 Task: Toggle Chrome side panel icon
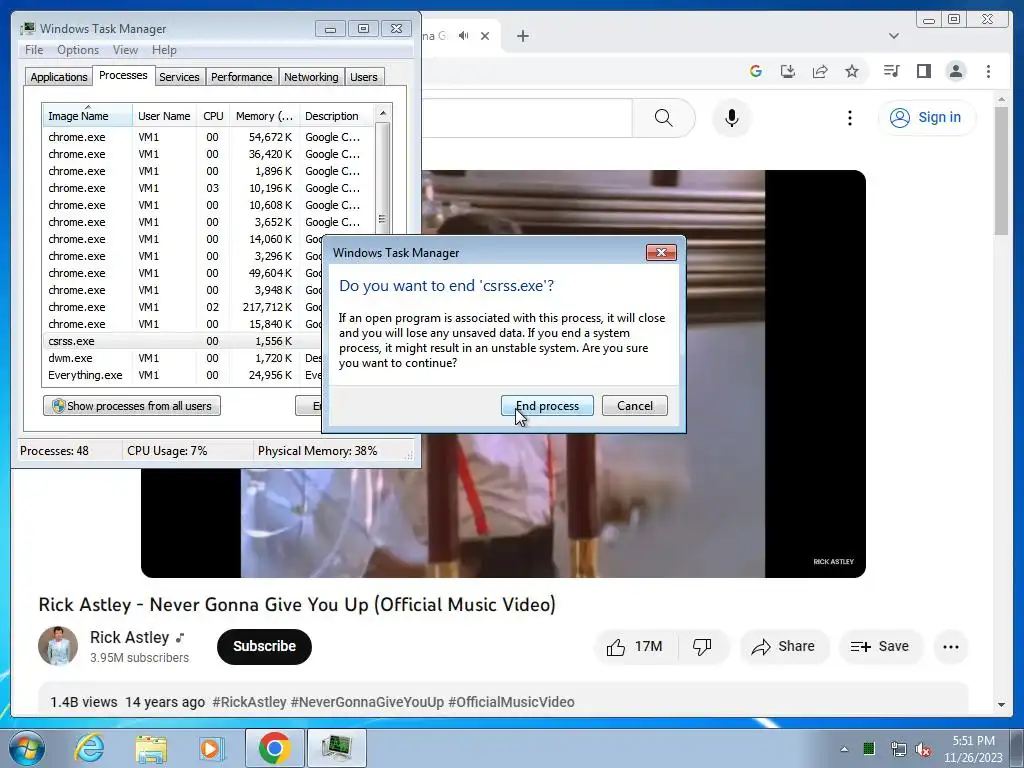coord(923,71)
